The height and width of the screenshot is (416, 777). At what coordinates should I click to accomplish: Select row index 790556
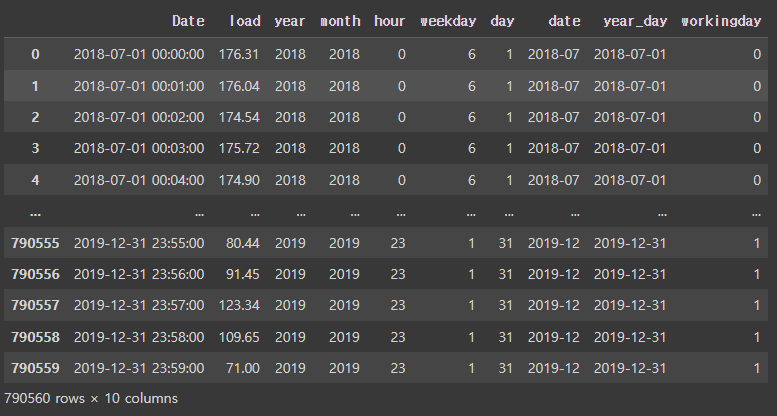click(x=35, y=274)
